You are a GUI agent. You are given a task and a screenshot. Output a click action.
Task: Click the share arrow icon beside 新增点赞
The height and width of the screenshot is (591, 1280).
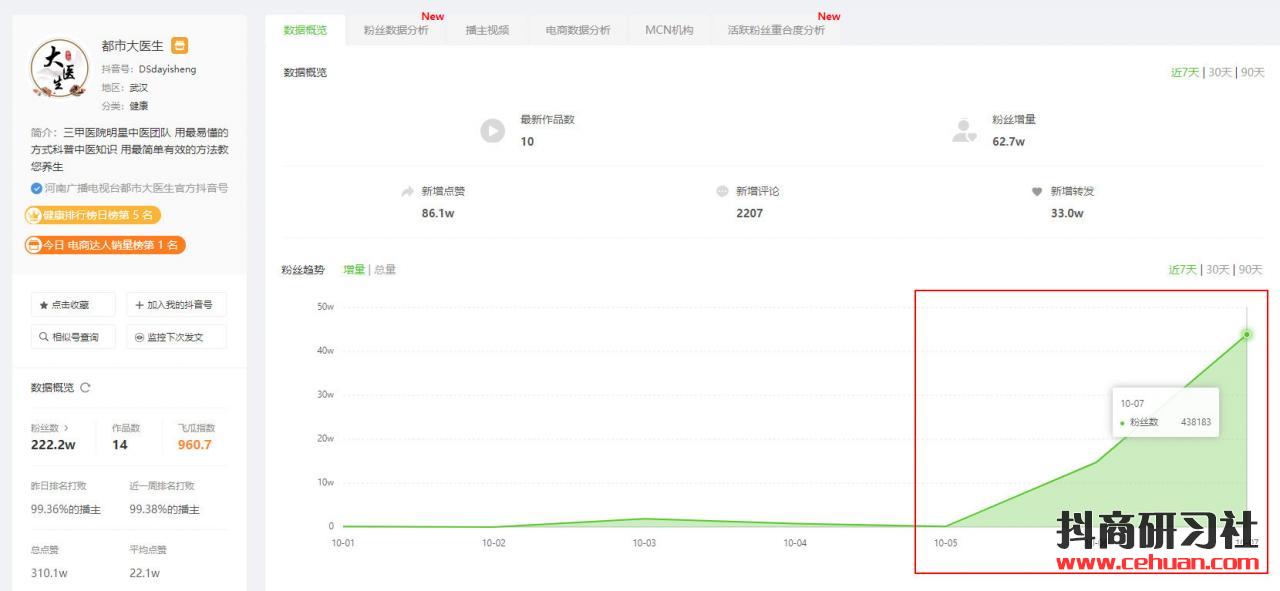(x=407, y=192)
